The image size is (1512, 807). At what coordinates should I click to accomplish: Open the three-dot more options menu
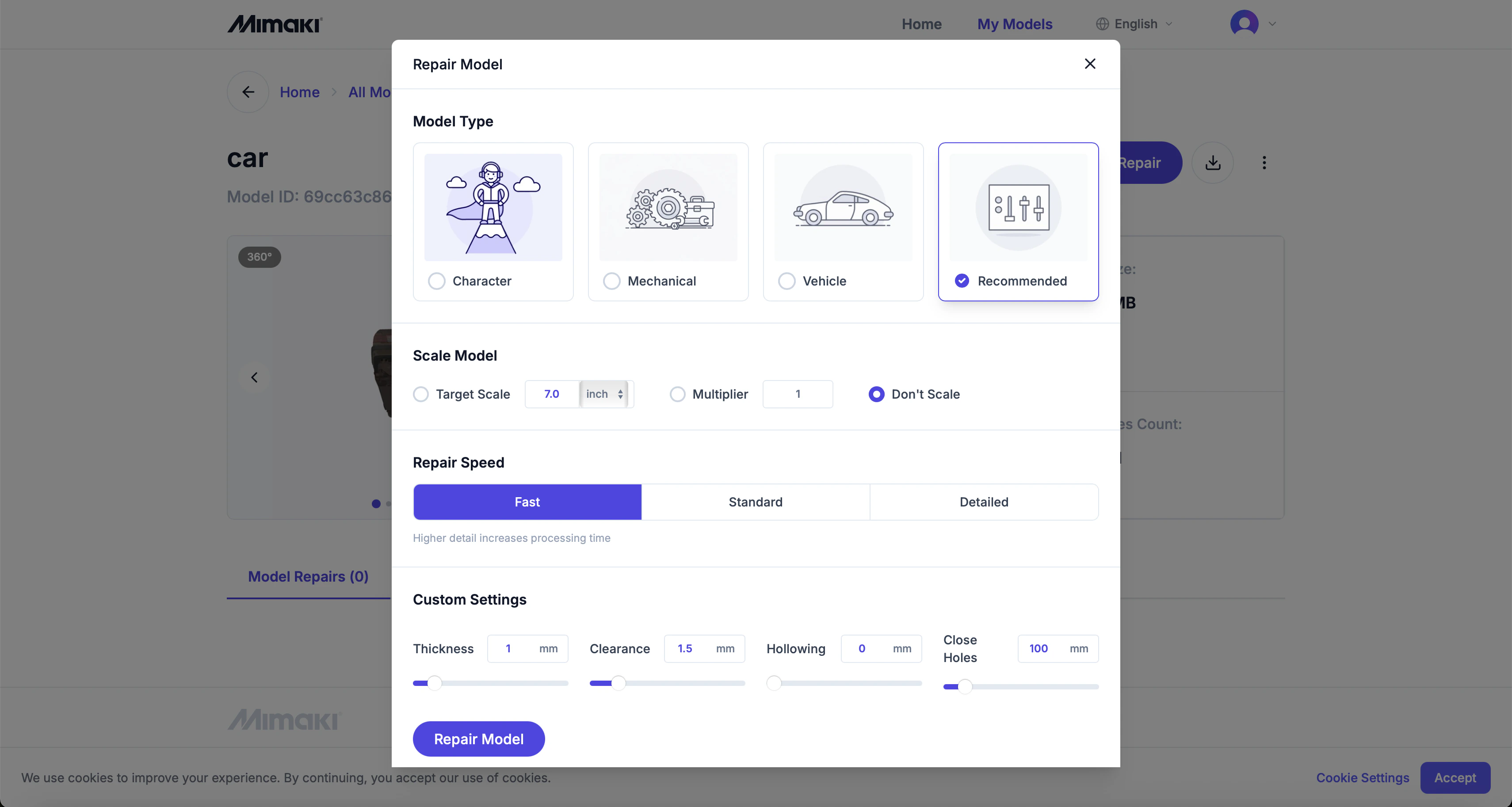(x=1264, y=163)
